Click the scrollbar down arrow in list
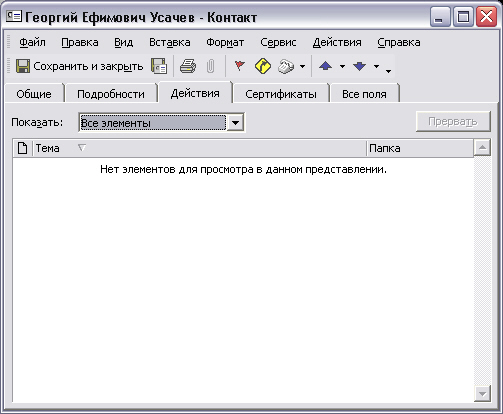 pyautogui.click(x=482, y=394)
